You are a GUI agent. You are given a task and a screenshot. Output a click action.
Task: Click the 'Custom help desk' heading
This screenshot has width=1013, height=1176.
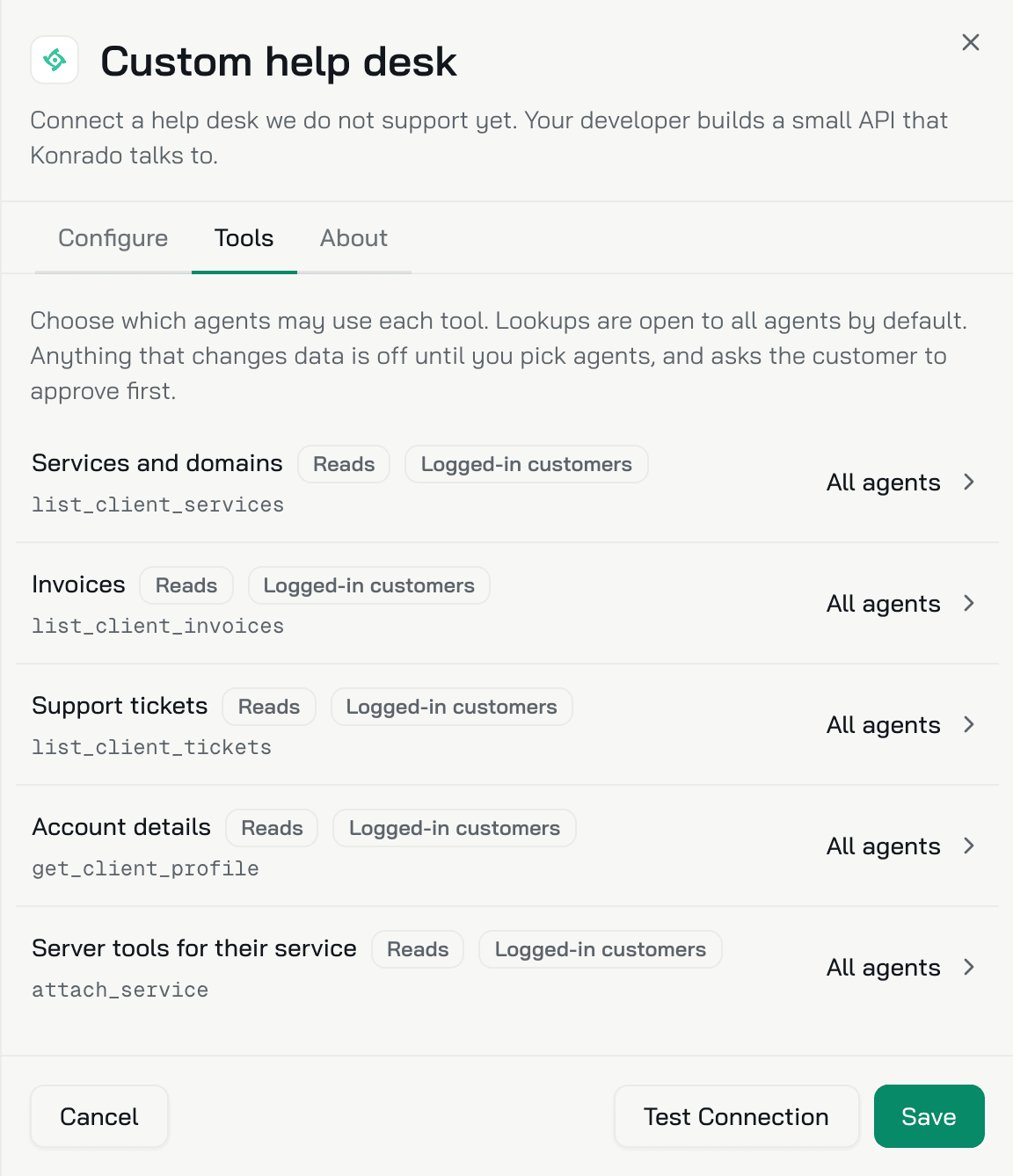click(x=279, y=62)
